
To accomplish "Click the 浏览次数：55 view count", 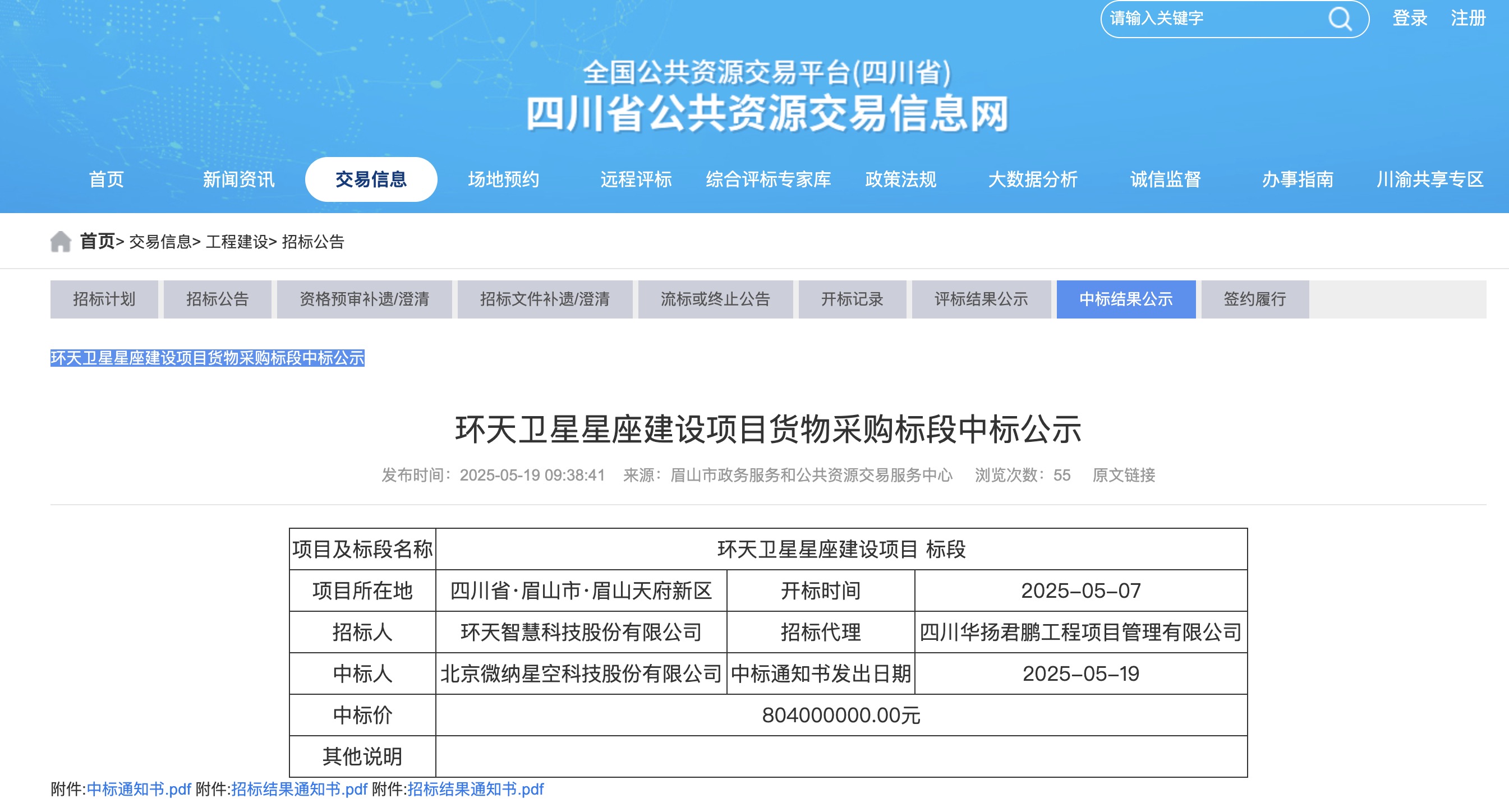I will coord(1022,475).
